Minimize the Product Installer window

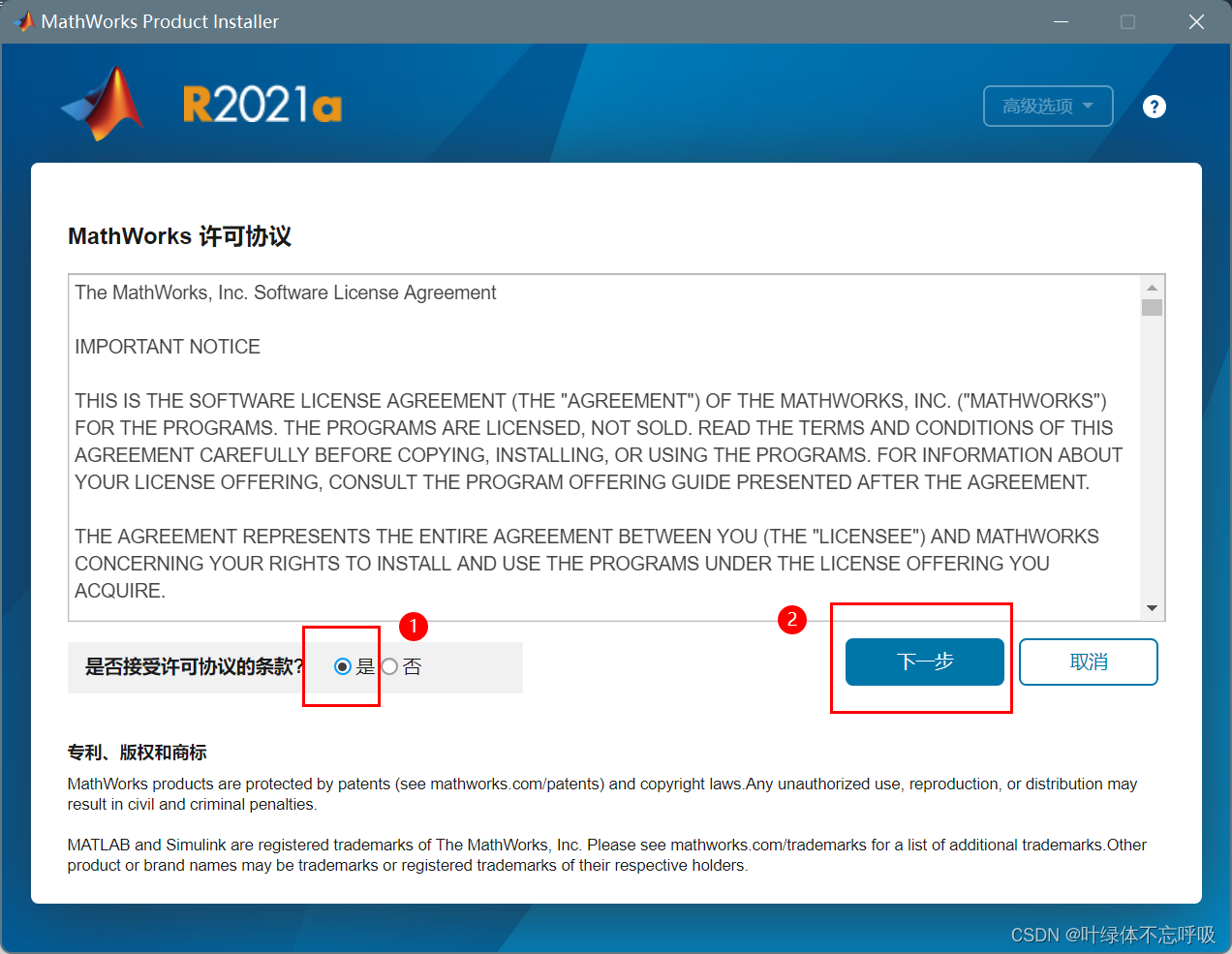coord(1062,21)
